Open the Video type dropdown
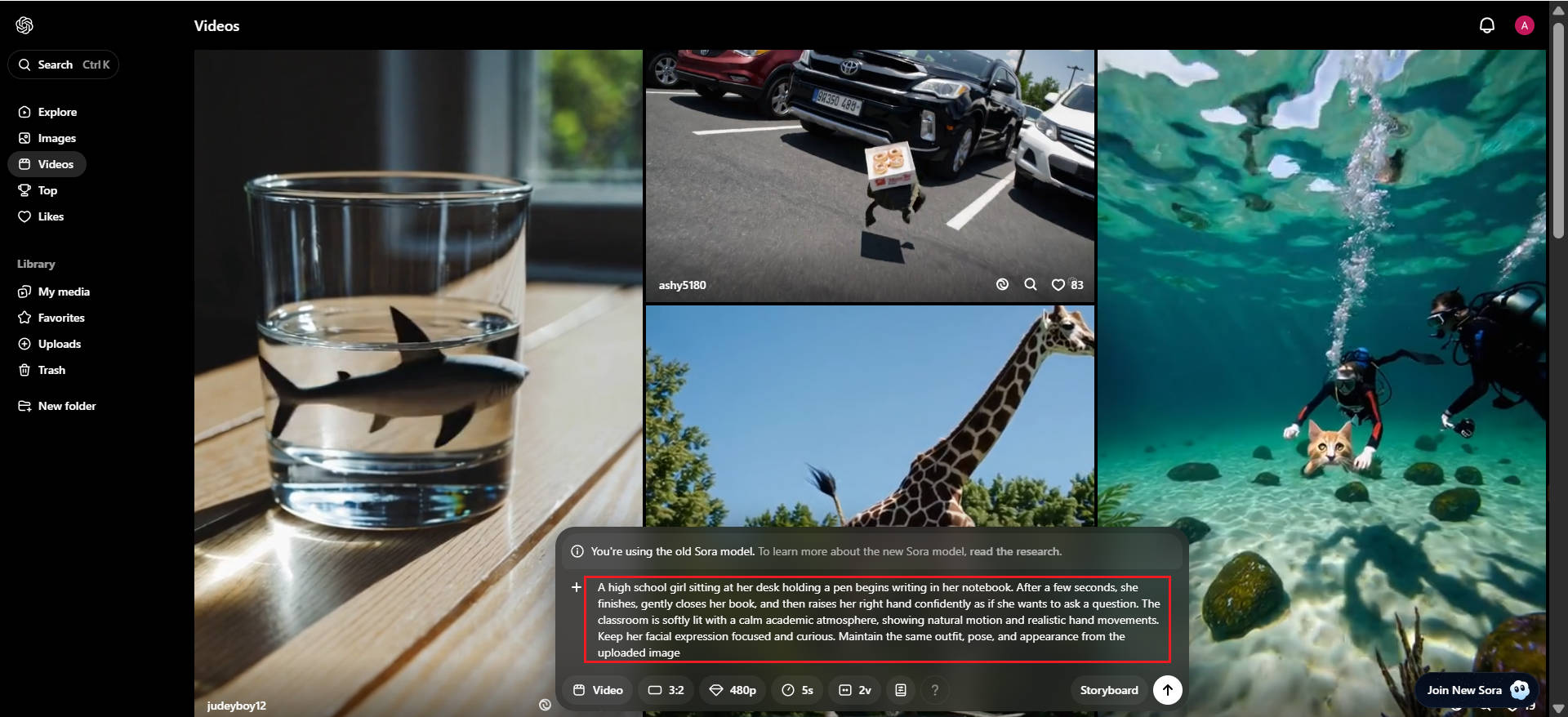 tap(598, 690)
